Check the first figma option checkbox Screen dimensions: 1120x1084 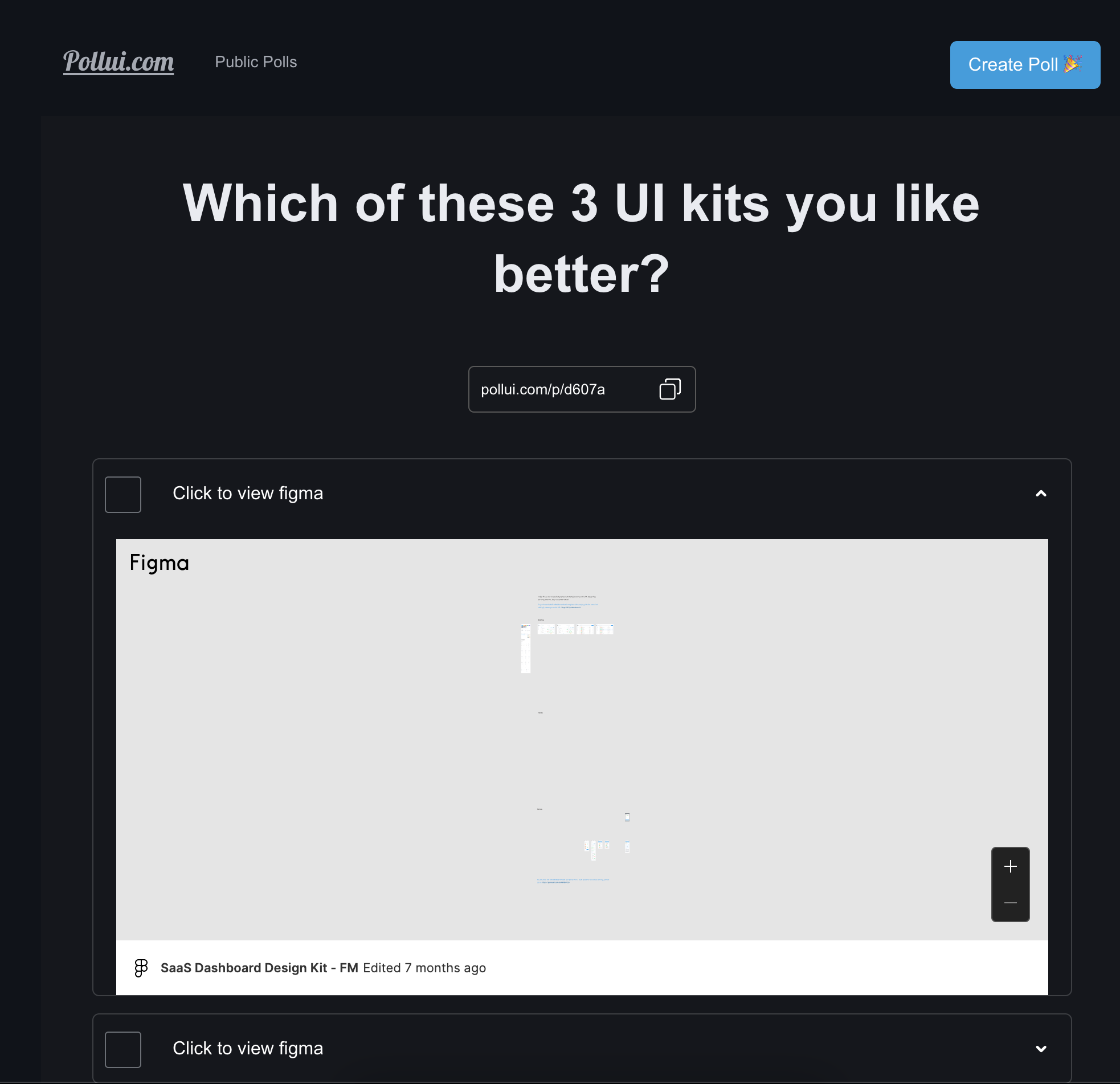click(x=123, y=495)
